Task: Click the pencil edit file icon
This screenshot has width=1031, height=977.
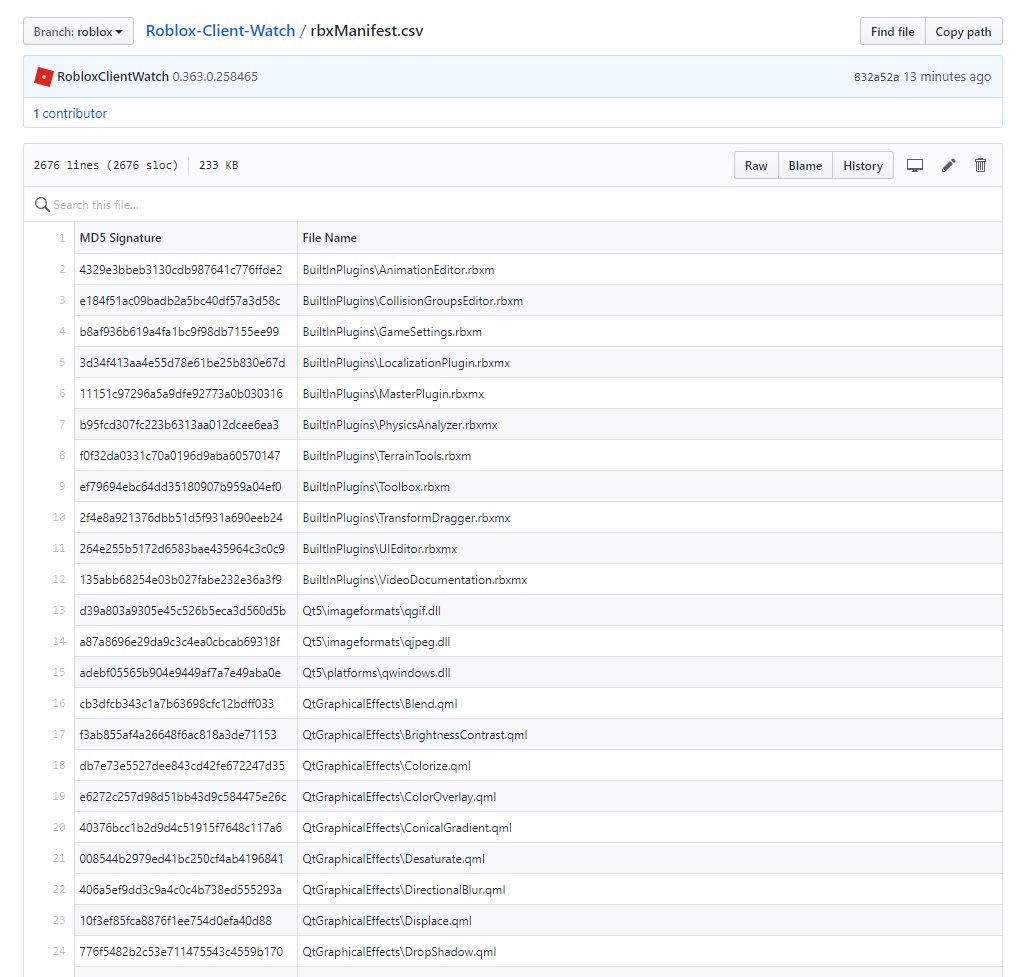Action: click(948, 166)
